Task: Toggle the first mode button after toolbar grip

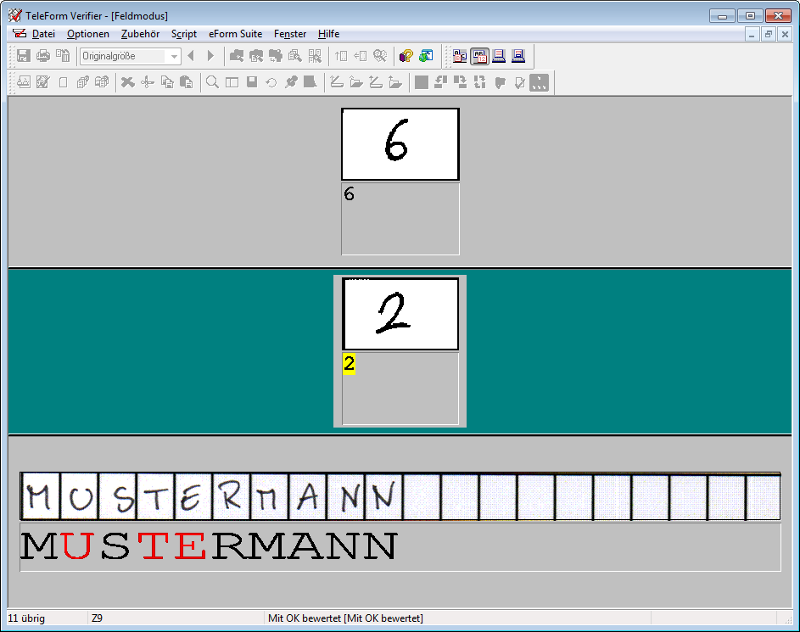Action: (460, 56)
